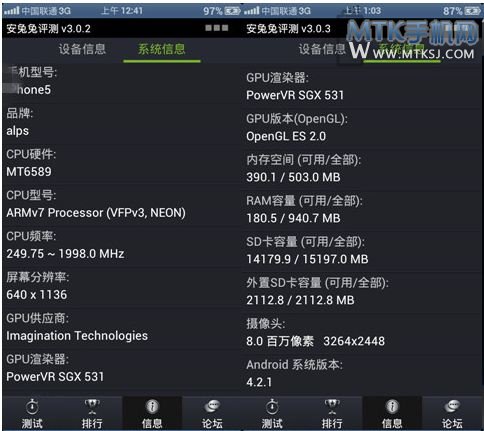Viewport: 484px width, 431px height.
Task: Select the CPU frequency 249.75 ~ 1998.0 MHz
Action: (x=65, y=254)
